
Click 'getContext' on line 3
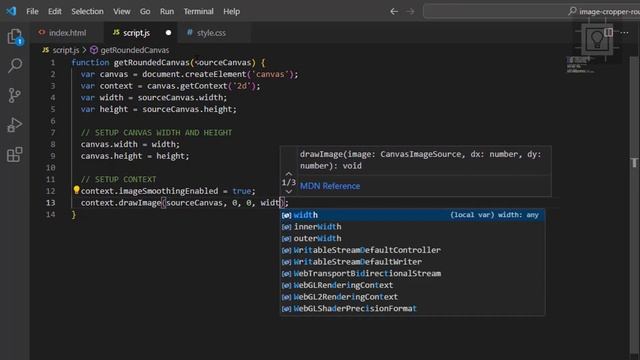tap(204, 86)
